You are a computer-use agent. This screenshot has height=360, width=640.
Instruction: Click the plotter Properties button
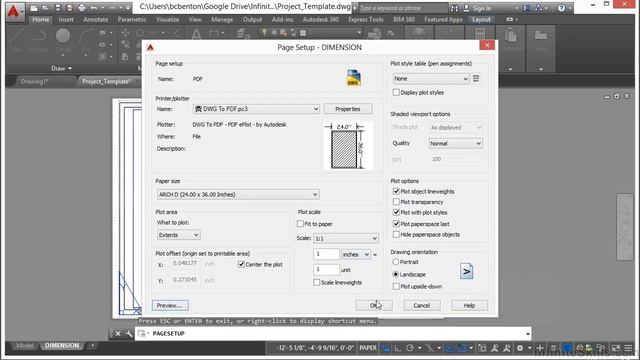click(348, 109)
